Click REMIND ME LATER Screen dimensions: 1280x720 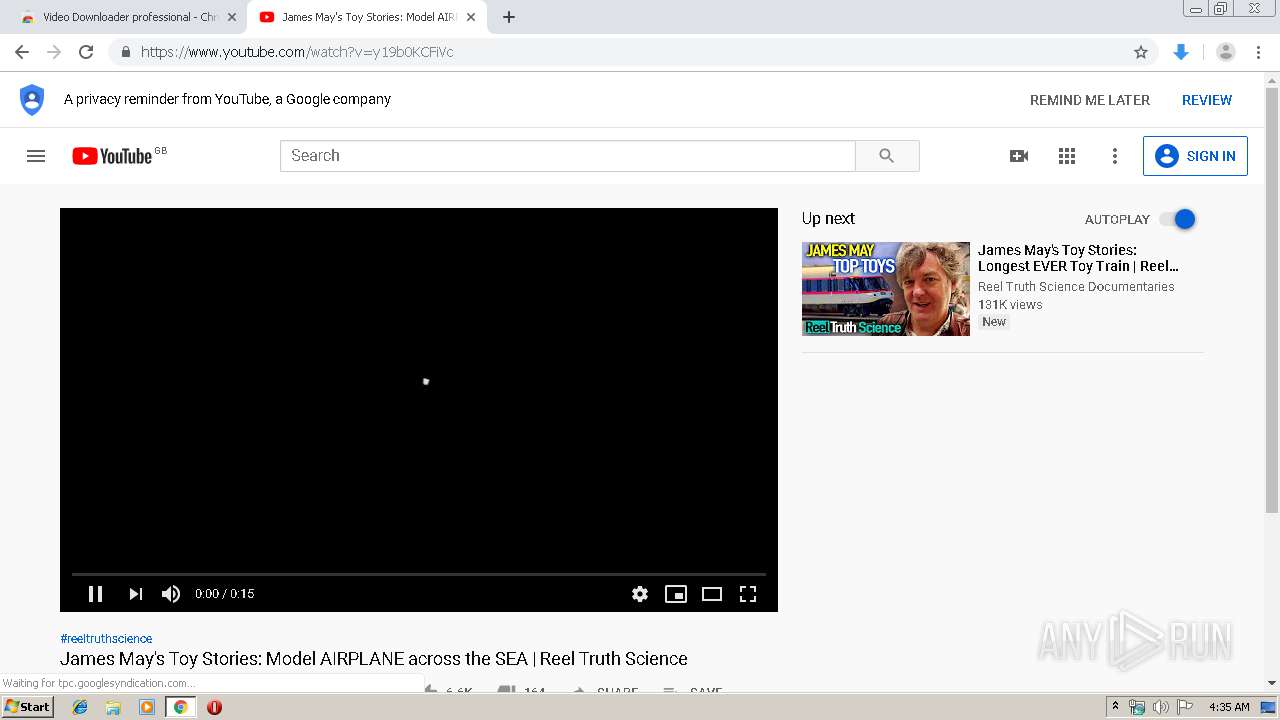[1090, 100]
